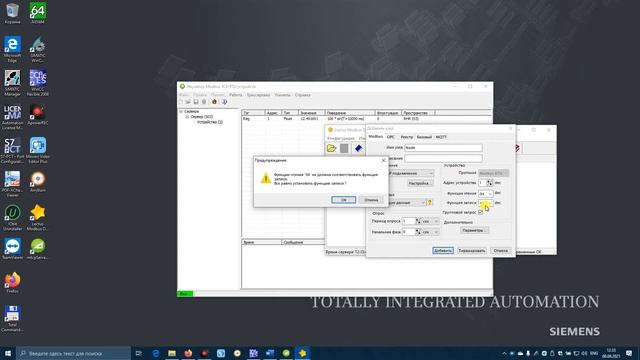The image size is (640, 360).
Task: Switch to the Реестр tab
Action: pyautogui.click(x=407, y=137)
